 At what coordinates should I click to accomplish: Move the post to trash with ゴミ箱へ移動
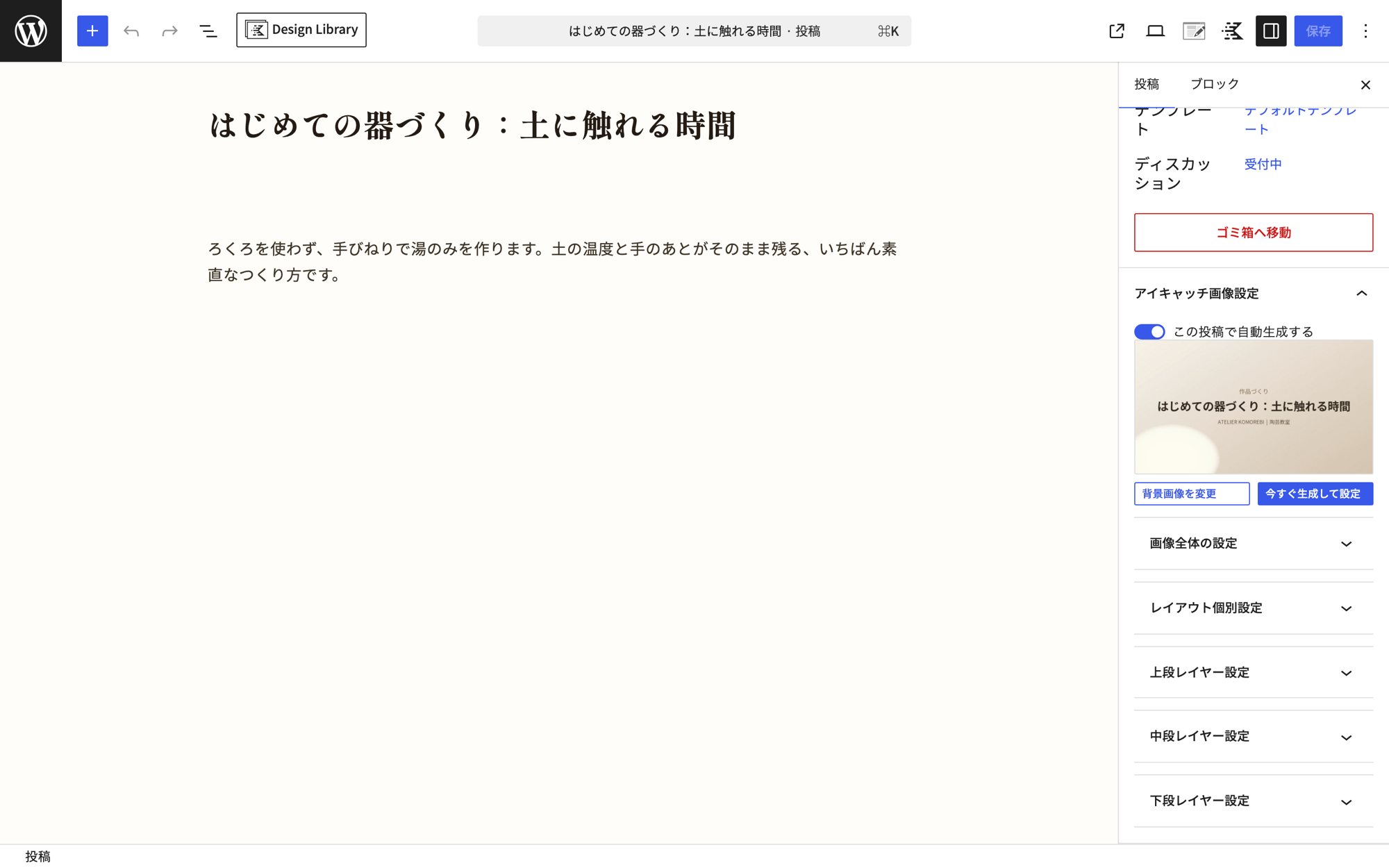(1254, 233)
